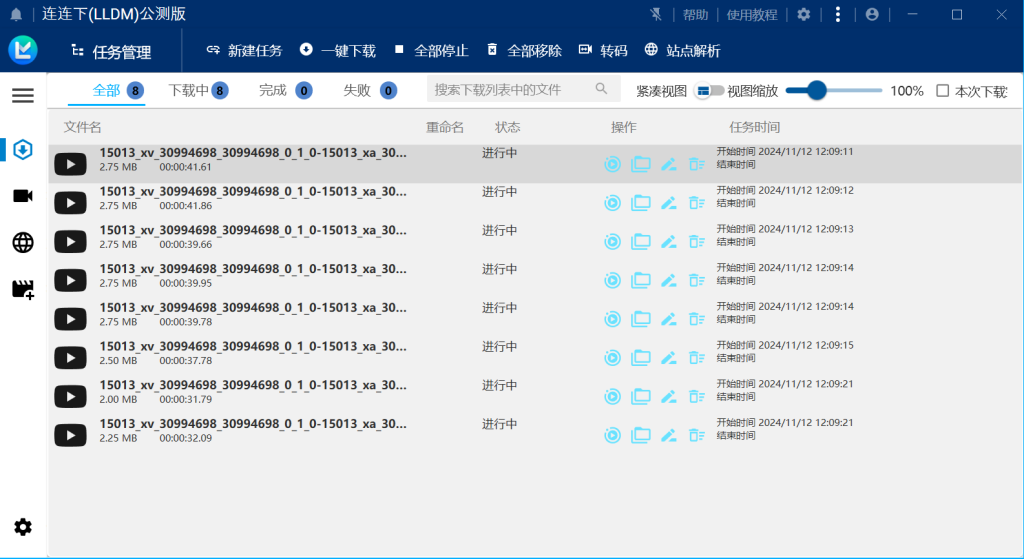Switch to the 完成 tab
This screenshot has height=559, width=1024.
(285, 90)
